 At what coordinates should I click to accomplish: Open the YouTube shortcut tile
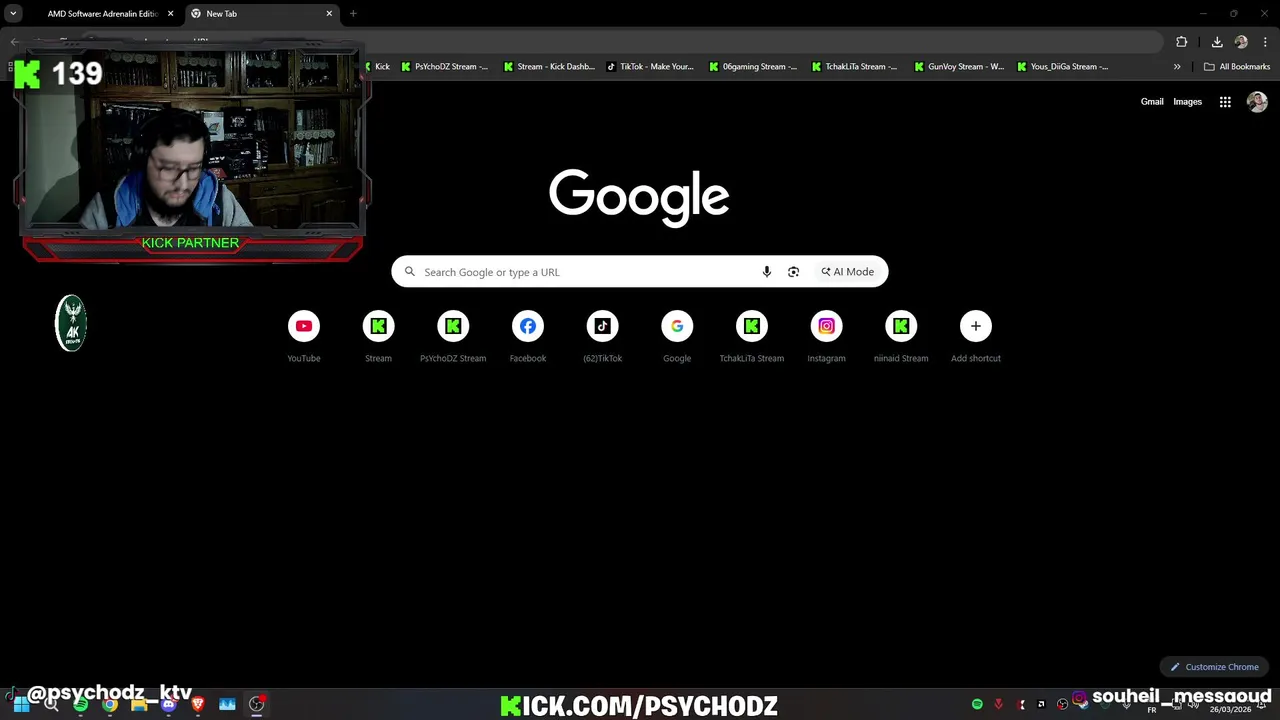click(x=304, y=337)
